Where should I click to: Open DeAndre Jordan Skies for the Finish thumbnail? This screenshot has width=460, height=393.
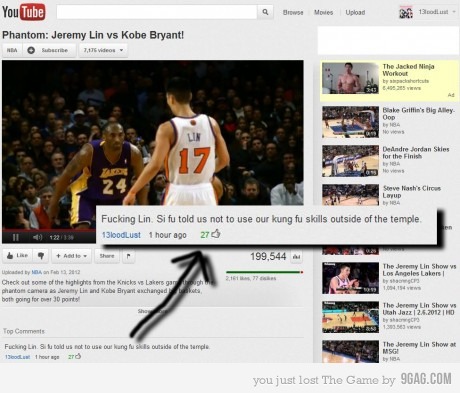pyautogui.click(x=350, y=161)
